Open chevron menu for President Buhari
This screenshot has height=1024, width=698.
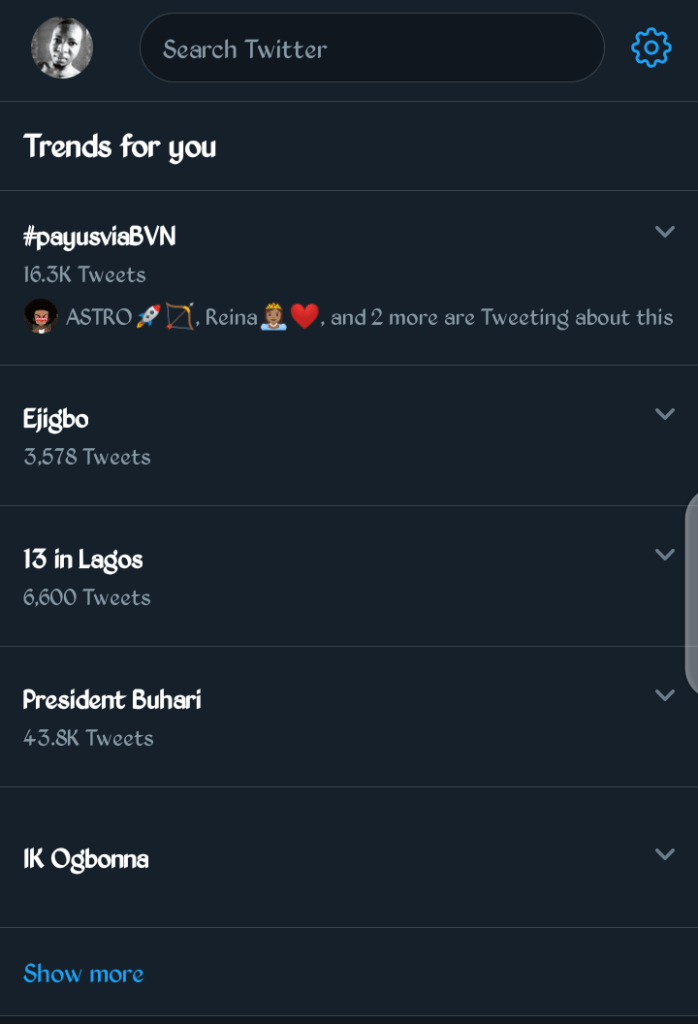tap(664, 695)
